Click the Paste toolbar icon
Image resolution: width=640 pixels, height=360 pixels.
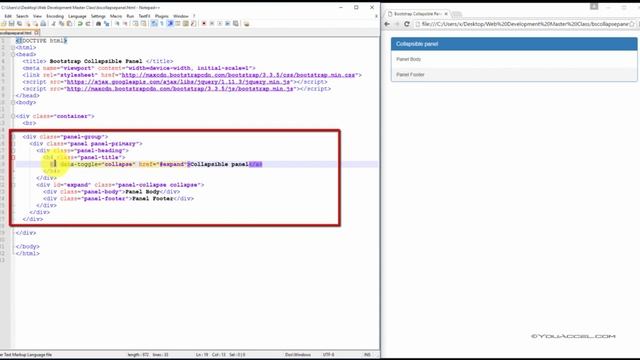tap(69, 24)
